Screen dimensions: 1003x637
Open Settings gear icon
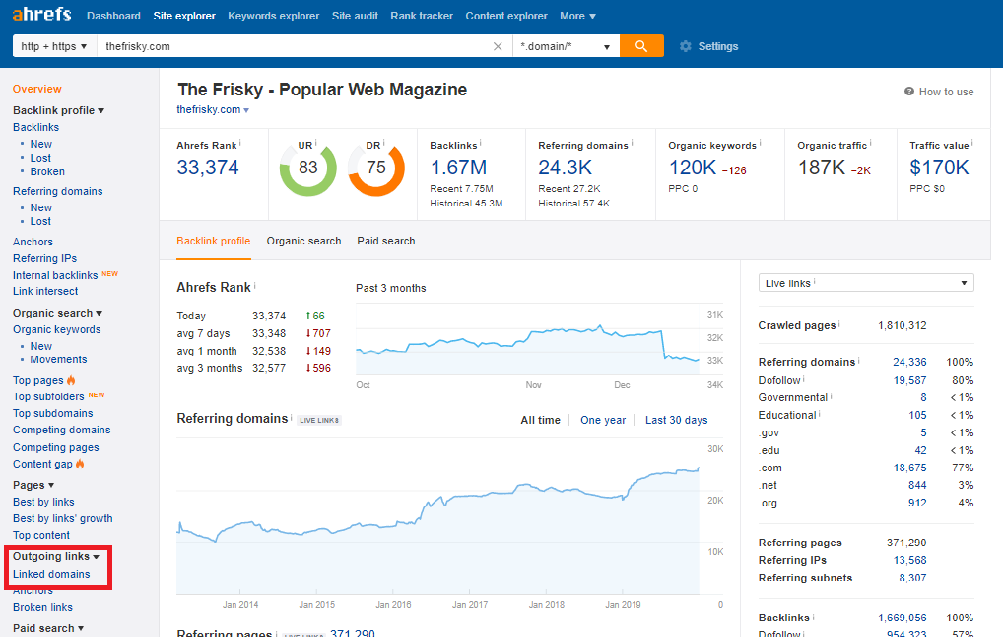[686, 46]
